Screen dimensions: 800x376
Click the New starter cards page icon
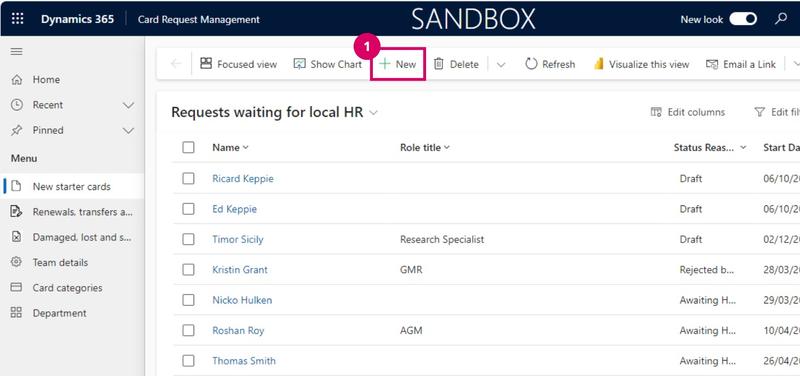[x=16, y=186]
